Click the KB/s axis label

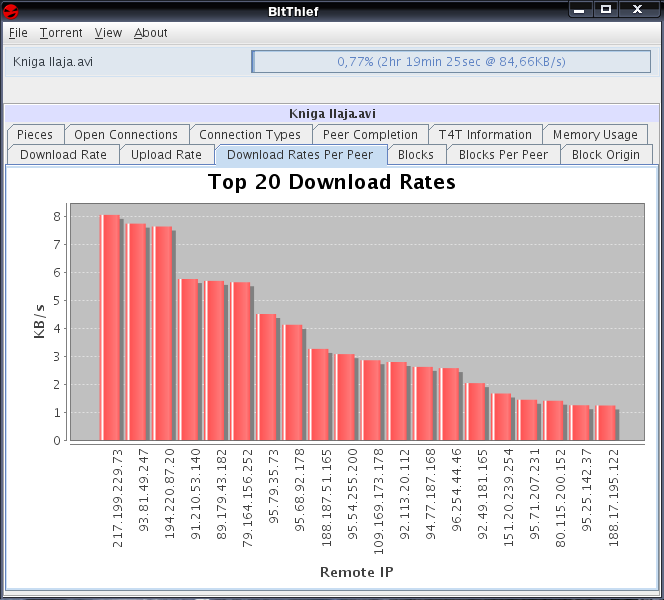[x=39, y=321]
